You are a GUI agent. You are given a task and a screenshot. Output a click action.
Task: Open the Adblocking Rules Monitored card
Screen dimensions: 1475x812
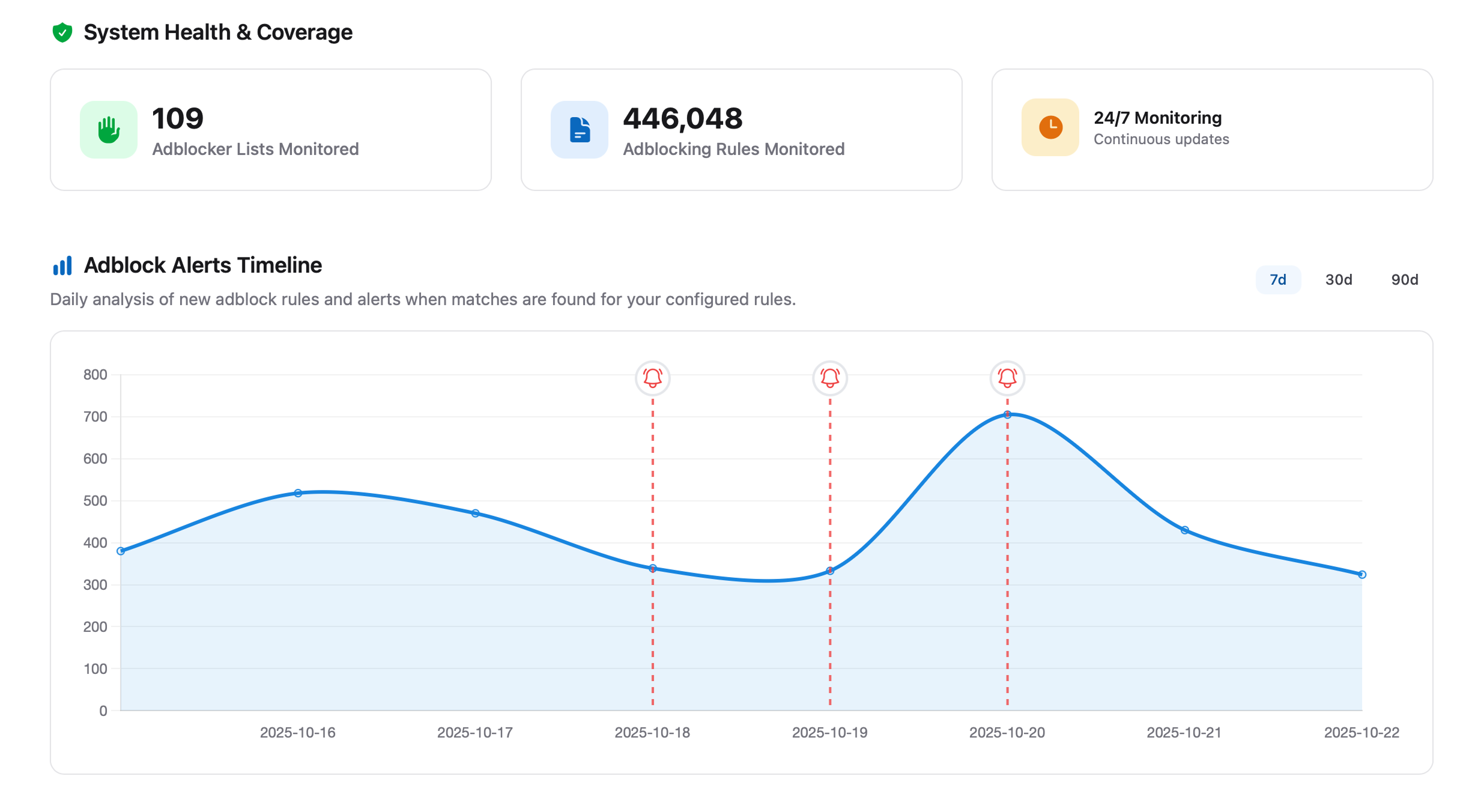(x=742, y=130)
